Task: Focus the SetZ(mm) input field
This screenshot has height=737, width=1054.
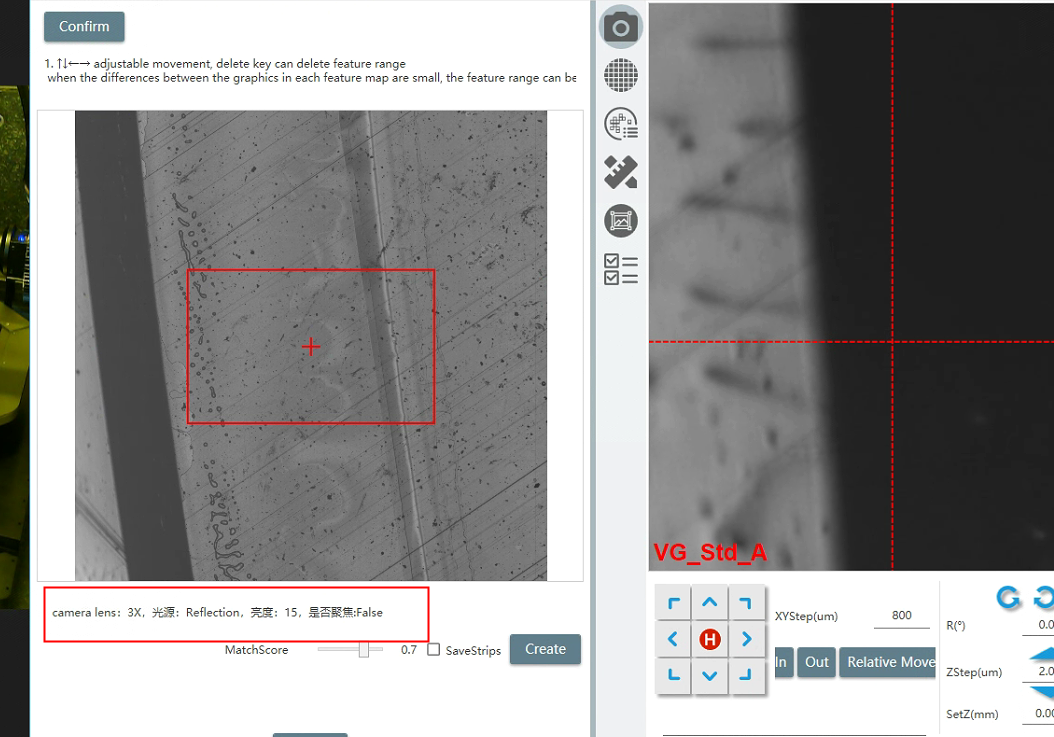Action: click(x=1038, y=714)
